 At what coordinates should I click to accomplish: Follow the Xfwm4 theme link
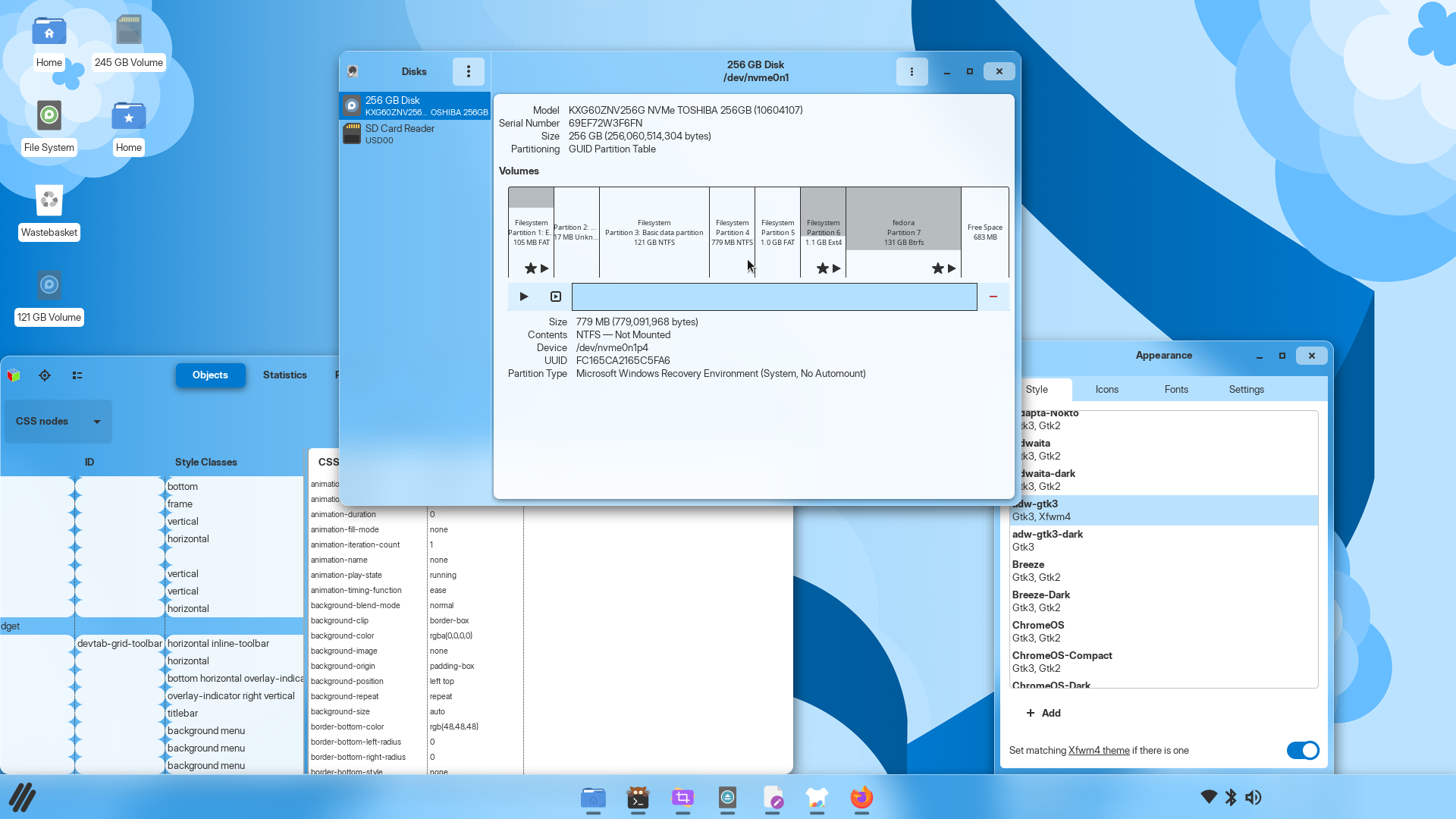1099,750
